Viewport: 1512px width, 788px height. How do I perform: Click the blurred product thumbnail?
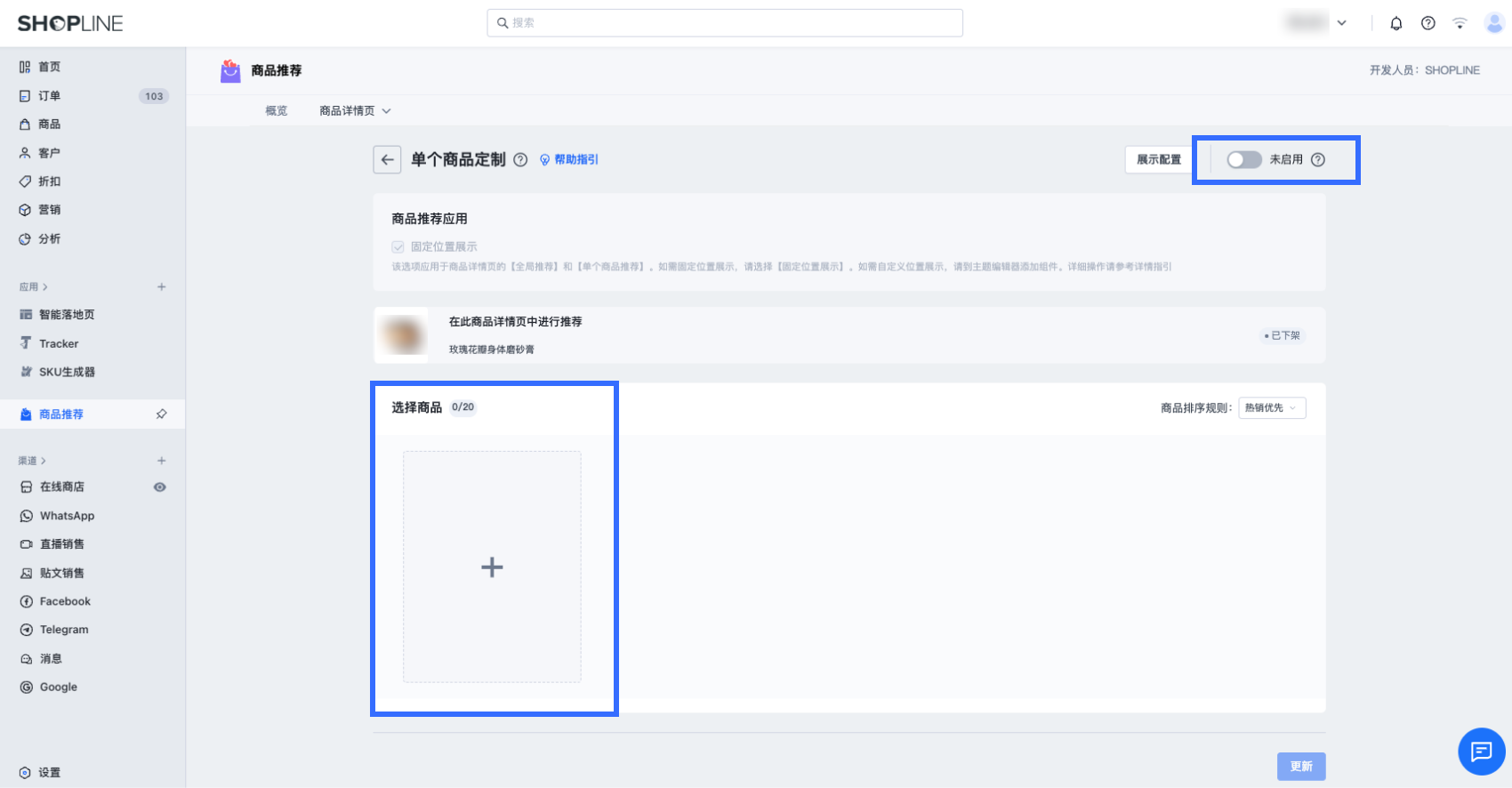401,335
